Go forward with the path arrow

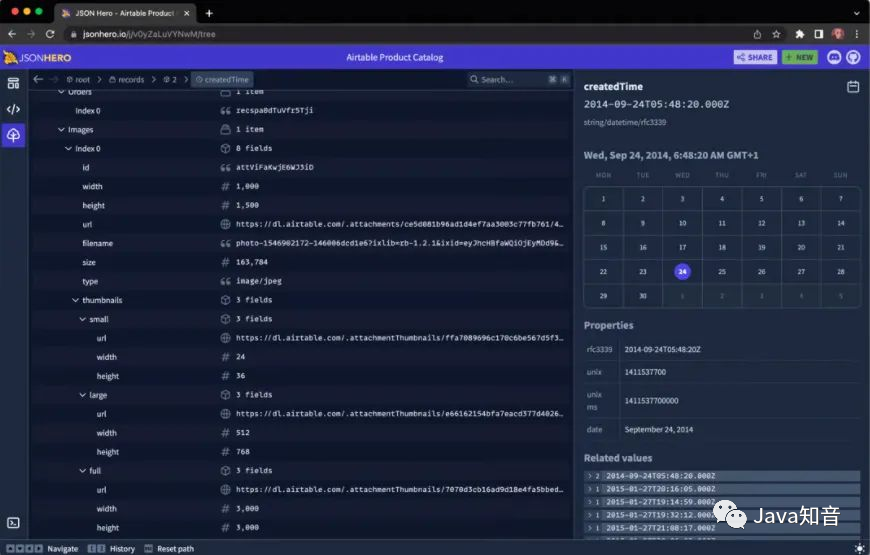[54, 79]
